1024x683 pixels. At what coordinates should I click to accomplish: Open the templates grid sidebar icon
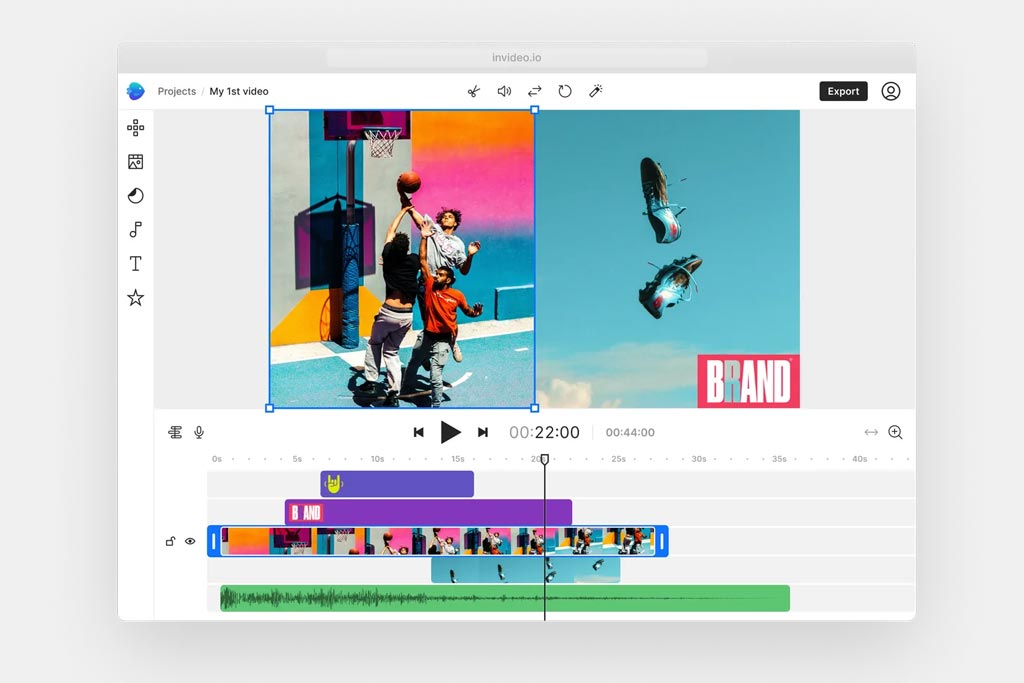pyautogui.click(x=136, y=127)
